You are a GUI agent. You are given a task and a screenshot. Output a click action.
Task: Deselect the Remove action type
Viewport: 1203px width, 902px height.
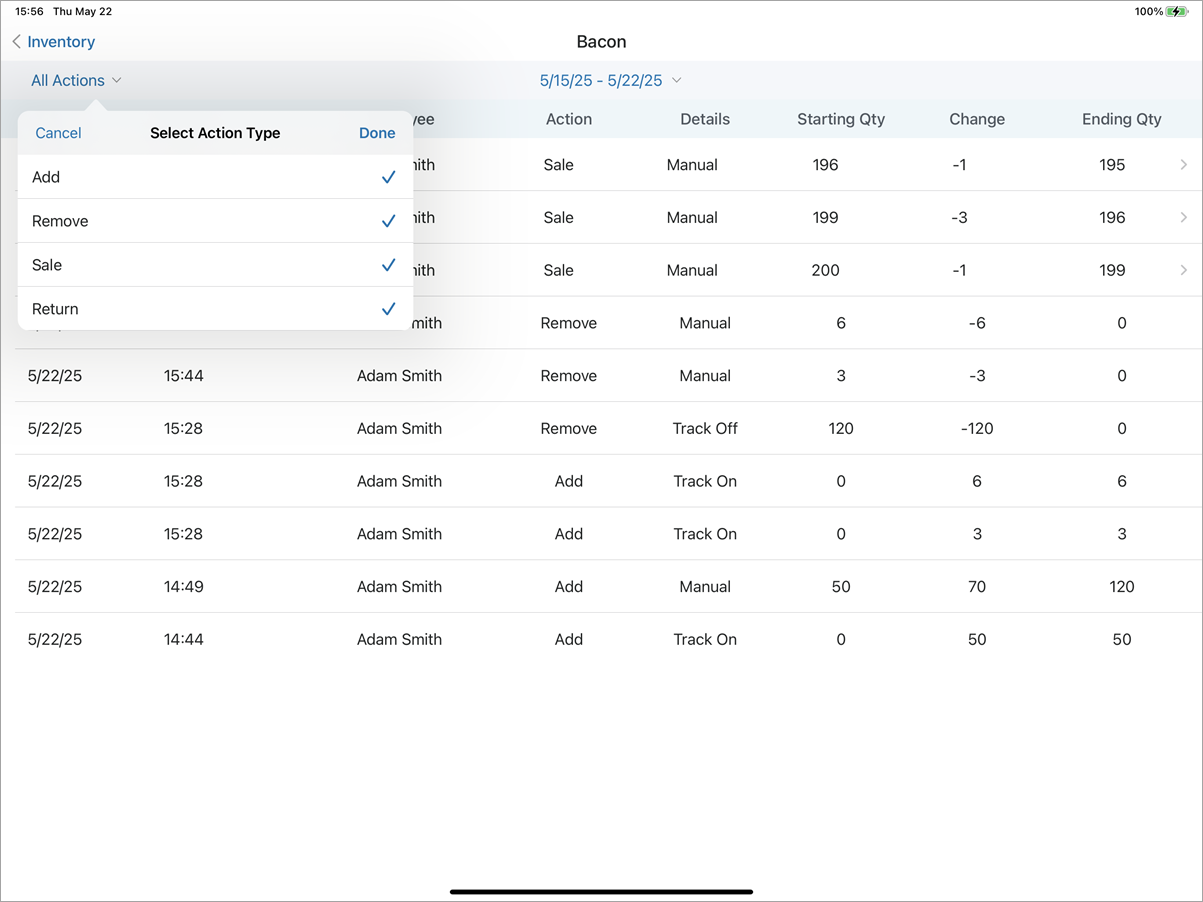388,221
